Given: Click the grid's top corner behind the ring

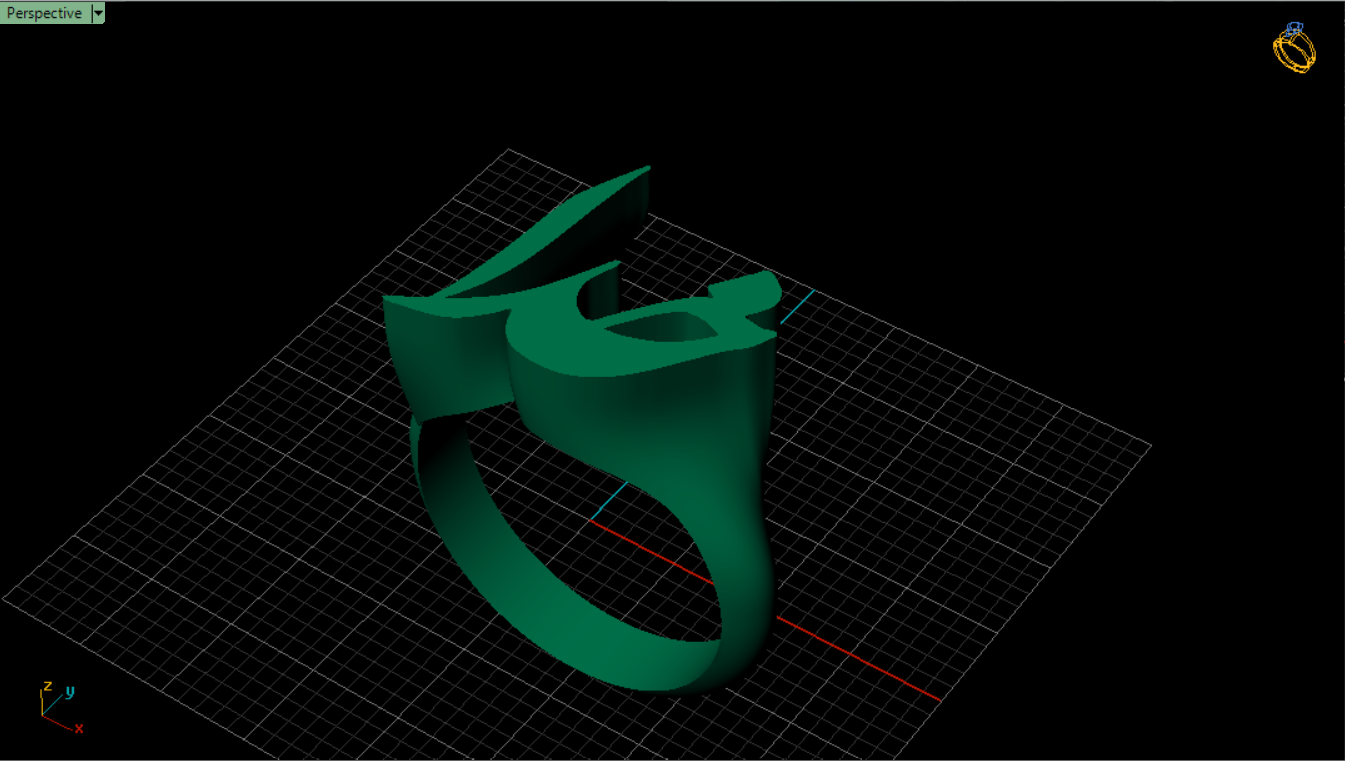Looking at the screenshot, I should pyautogui.click(x=509, y=151).
